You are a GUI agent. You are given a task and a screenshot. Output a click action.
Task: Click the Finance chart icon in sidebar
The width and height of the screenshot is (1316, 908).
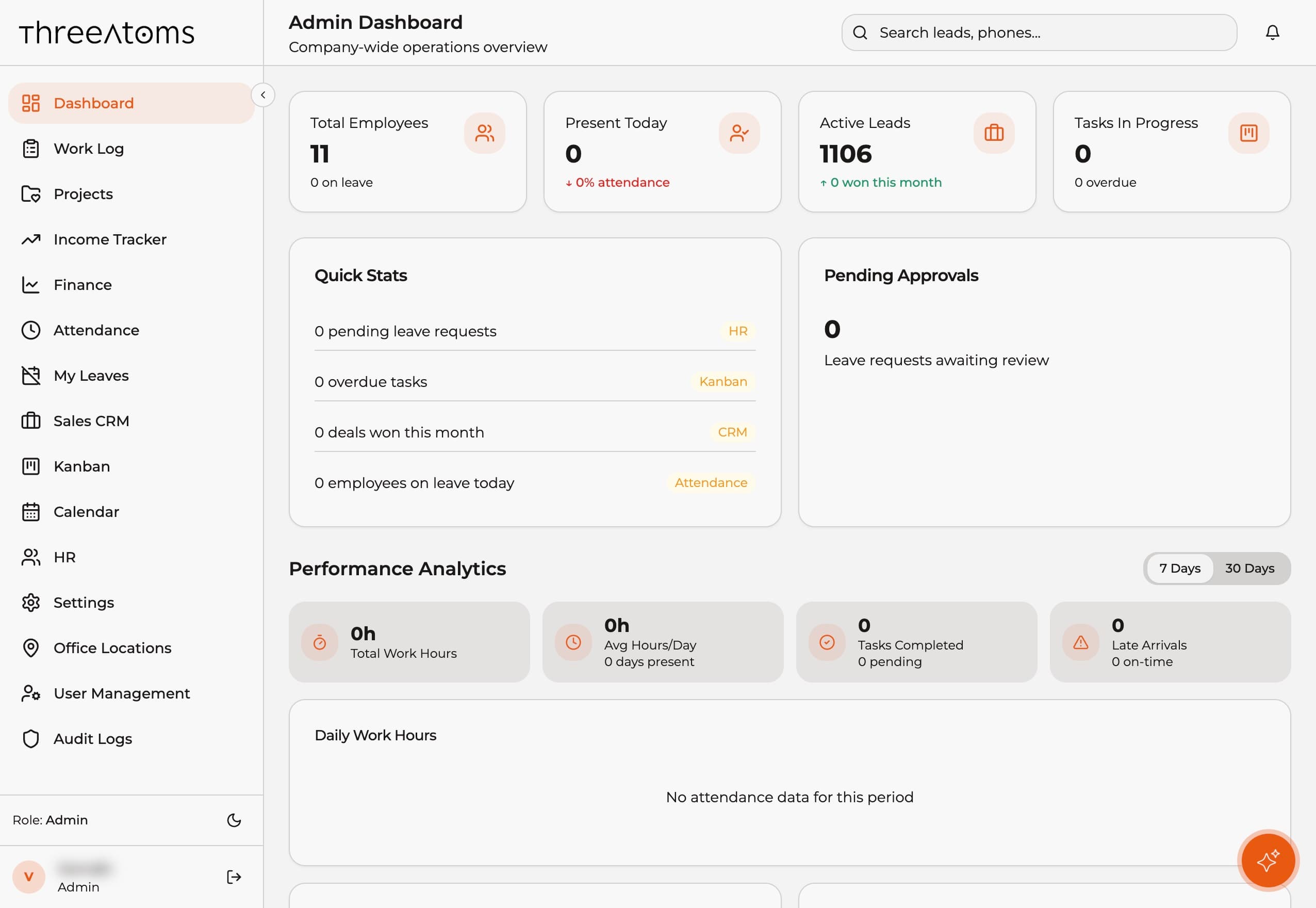31,284
